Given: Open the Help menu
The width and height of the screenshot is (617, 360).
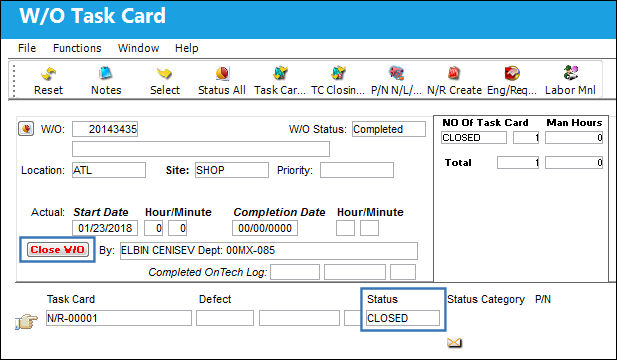Looking at the screenshot, I should pyautogui.click(x=187, y=48).
